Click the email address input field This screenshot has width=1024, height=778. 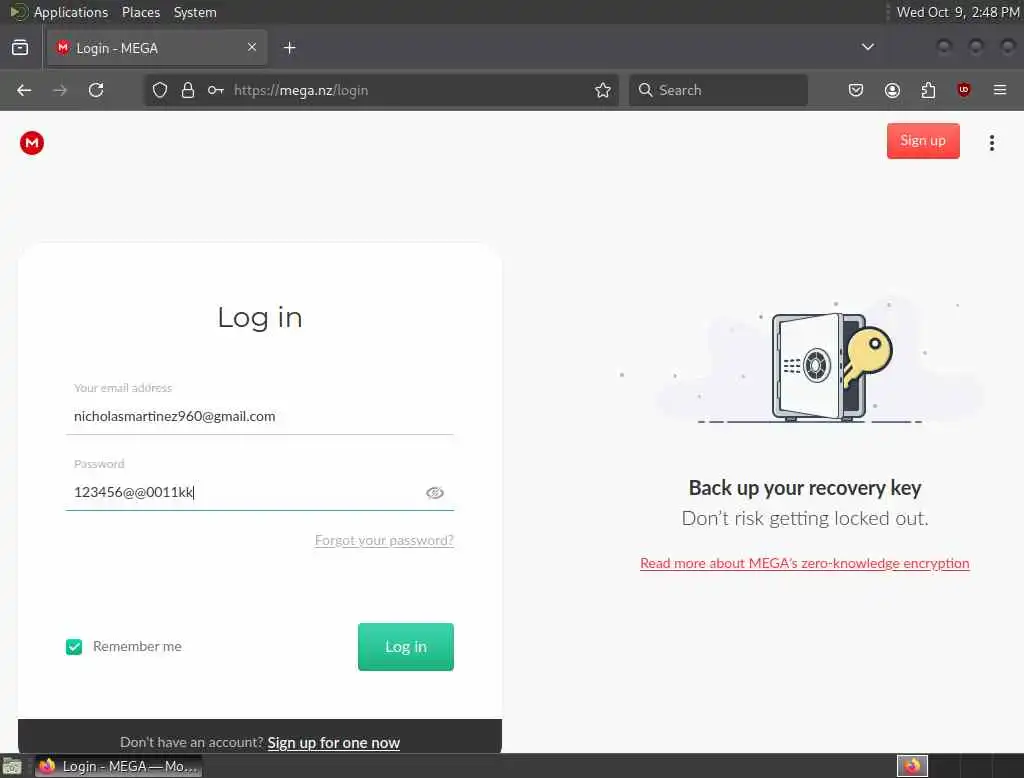(259, 416)
